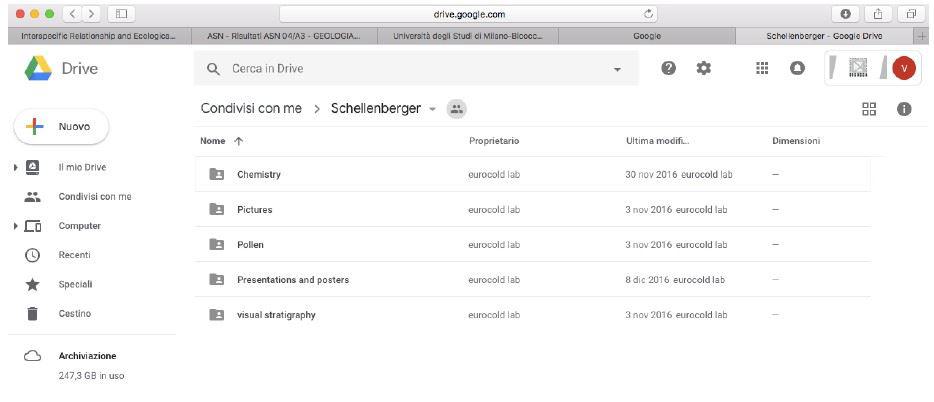Click the Nuovo button

click(x=61, y=126)
